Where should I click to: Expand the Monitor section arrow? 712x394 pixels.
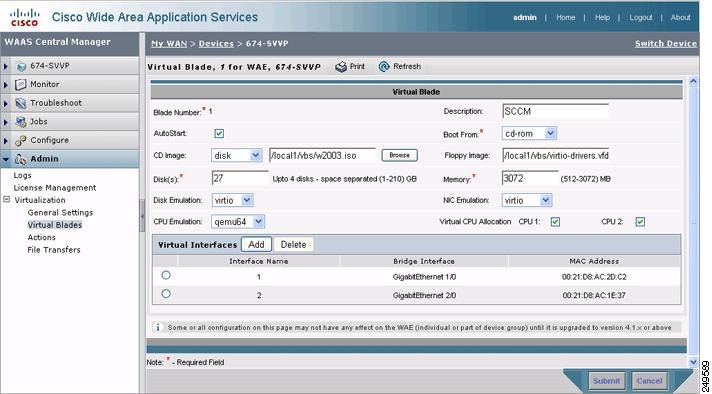pos(6,85)
